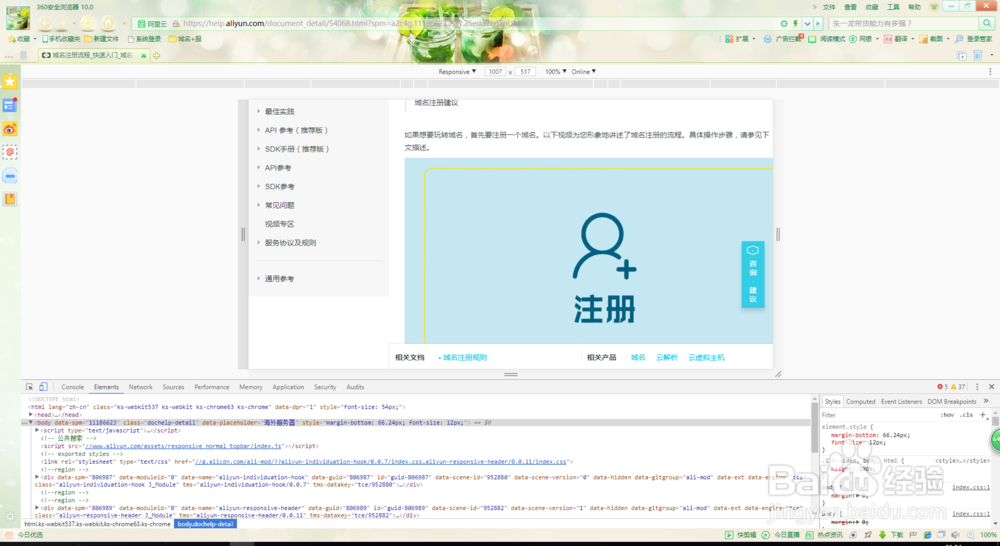Click the viewport height input field
The width and height of the screenshot is (1000, 546).
(x=525, y=71)
